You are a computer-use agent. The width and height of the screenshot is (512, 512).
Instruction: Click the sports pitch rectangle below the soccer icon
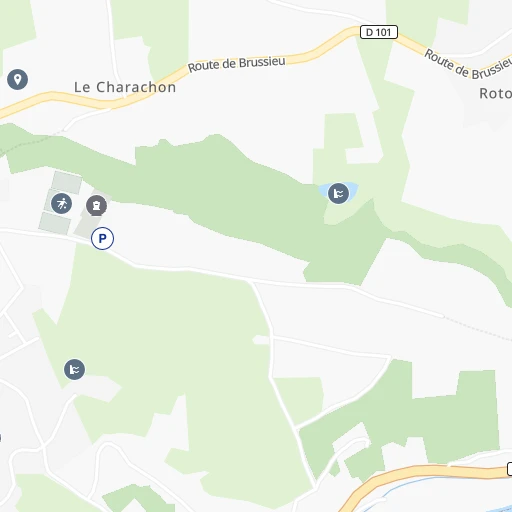(55, 223)
